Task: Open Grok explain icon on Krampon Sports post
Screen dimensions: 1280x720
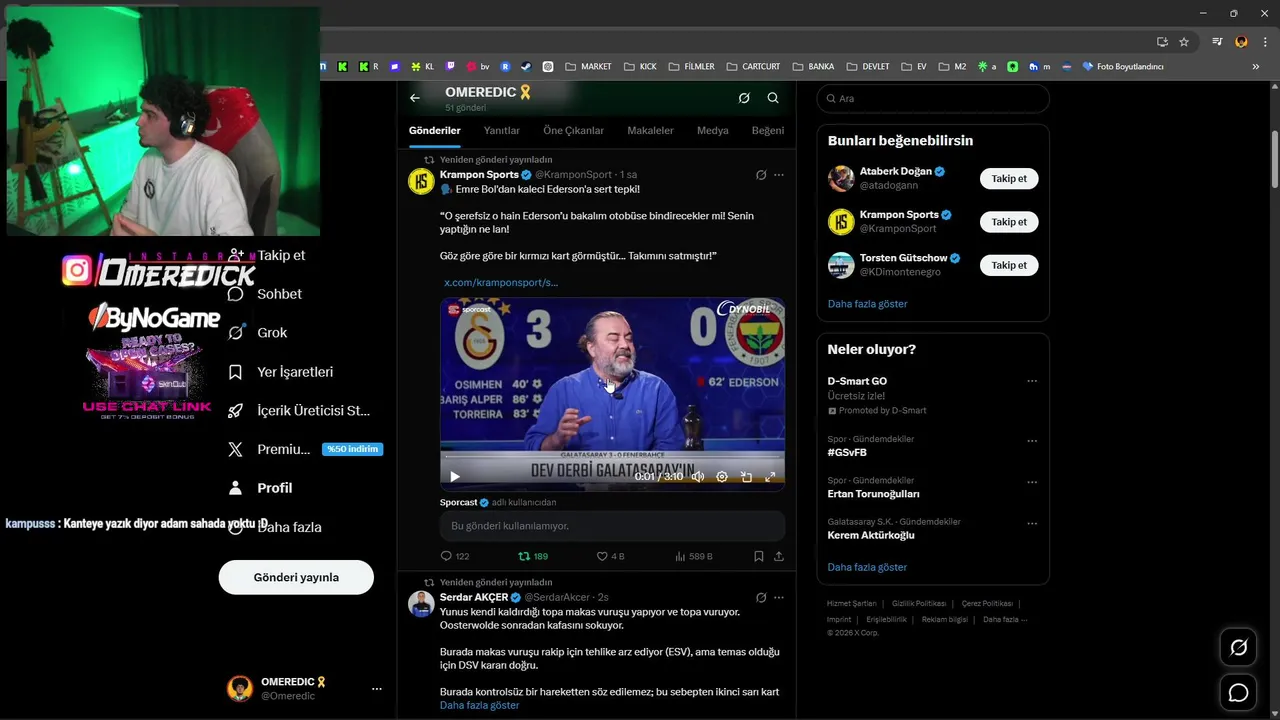Action: pyautogui.click(x=761, y=175)
